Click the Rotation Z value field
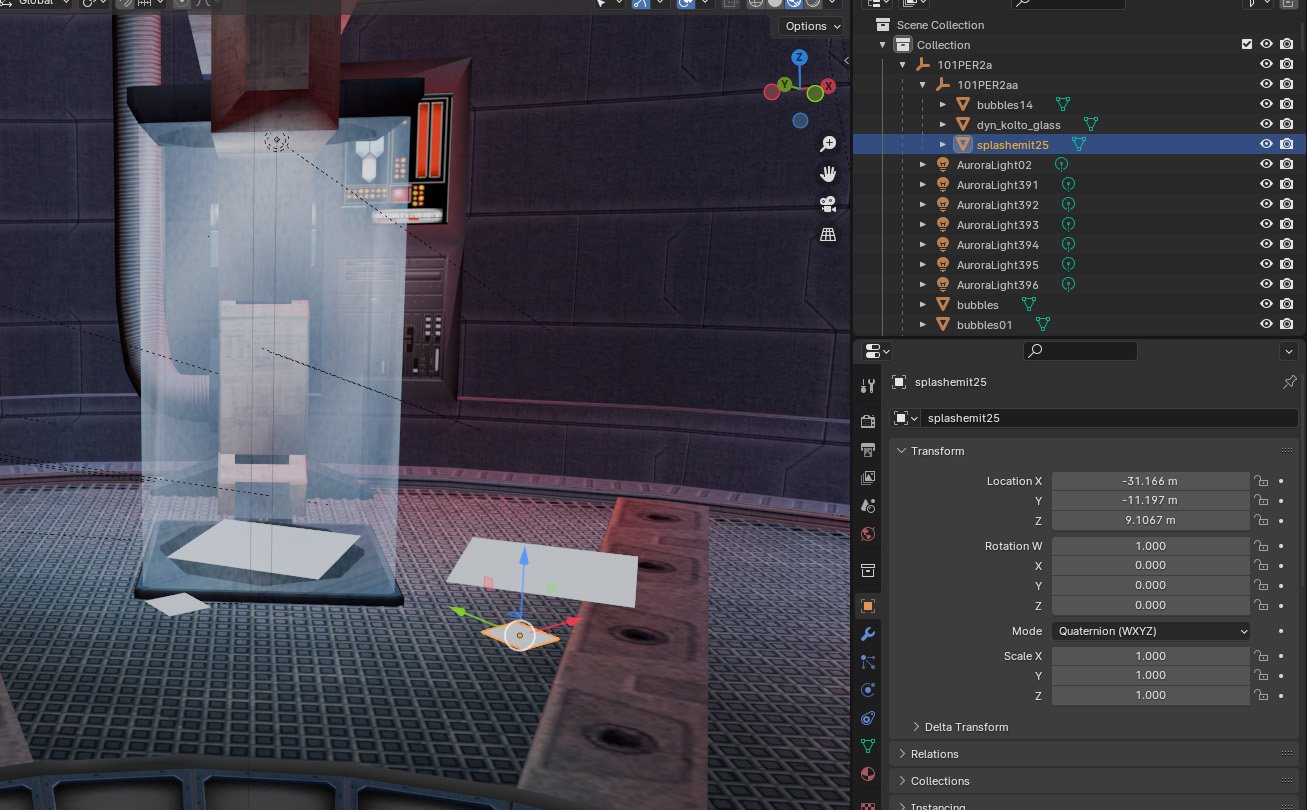1307x810 pixels. tap(1150, 605)
